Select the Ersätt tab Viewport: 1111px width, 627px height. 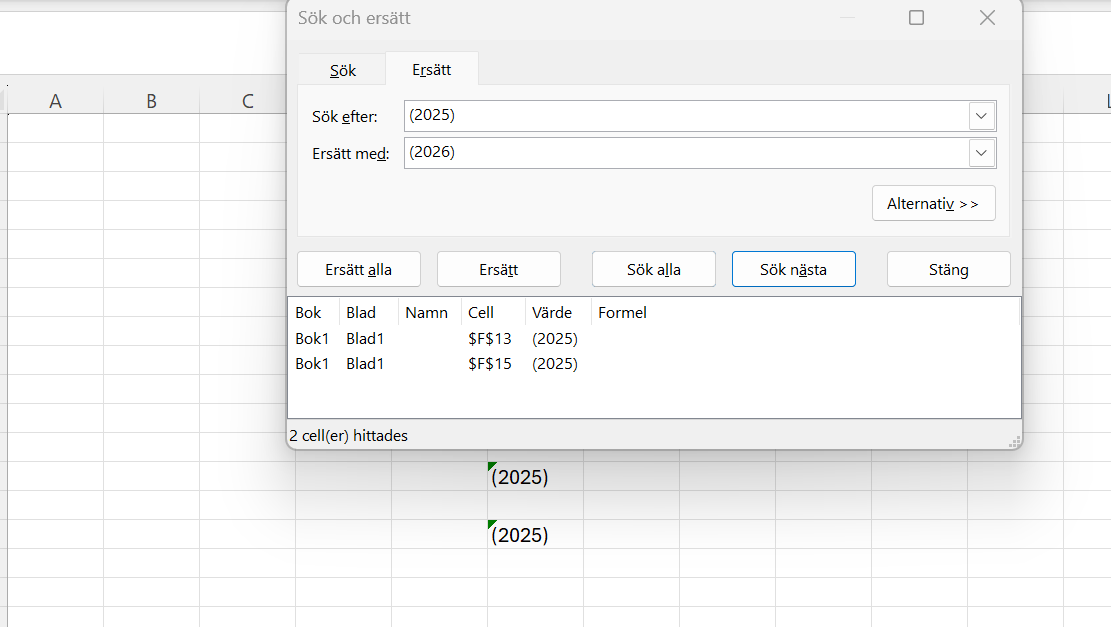click(431, 70)
